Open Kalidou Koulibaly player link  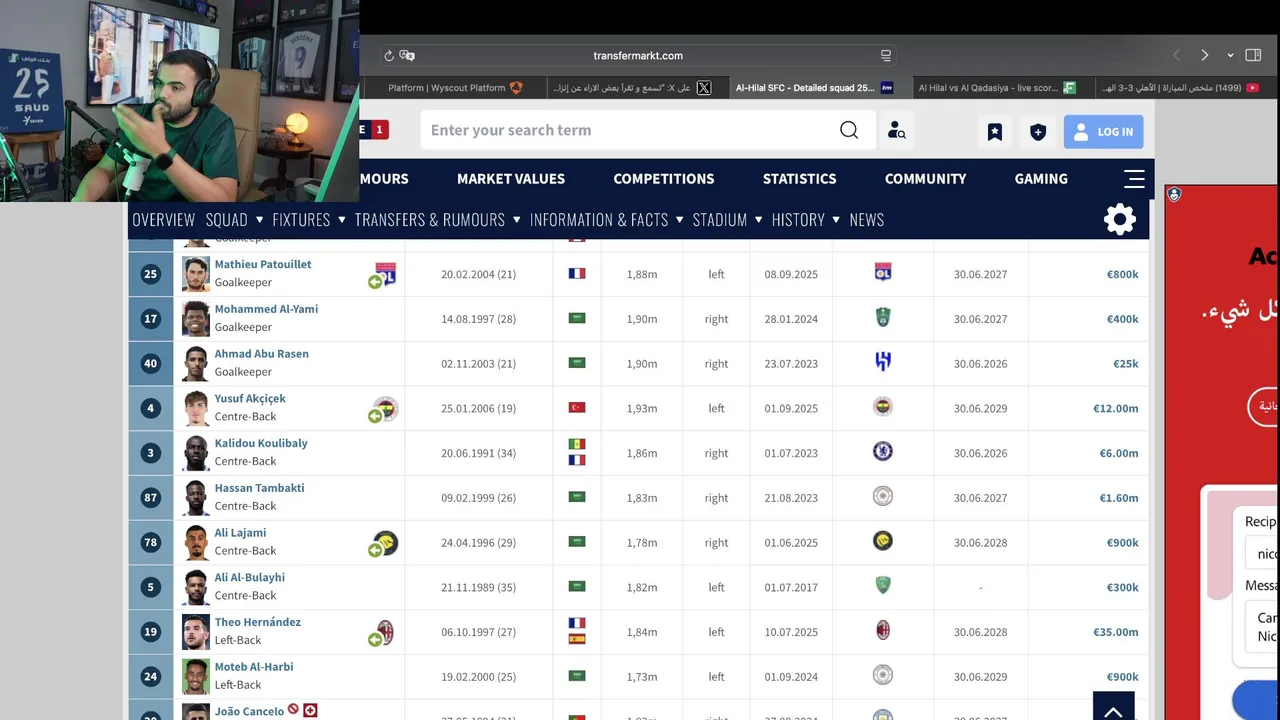pyautogui.click(x=261, y=443)
